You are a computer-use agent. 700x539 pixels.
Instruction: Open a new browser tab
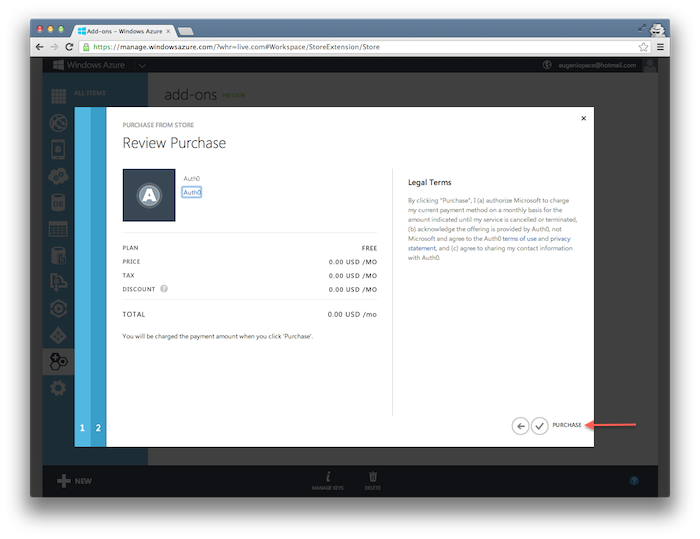coord(185,31)
